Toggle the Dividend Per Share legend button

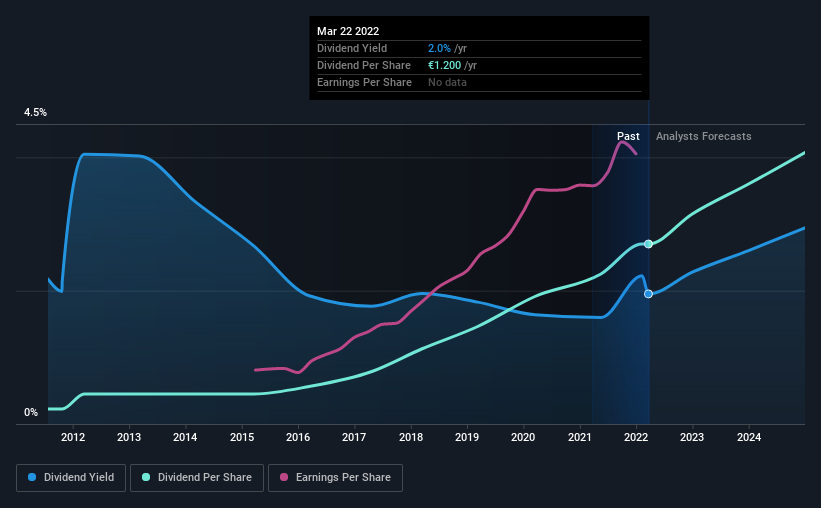coord(197,478)
